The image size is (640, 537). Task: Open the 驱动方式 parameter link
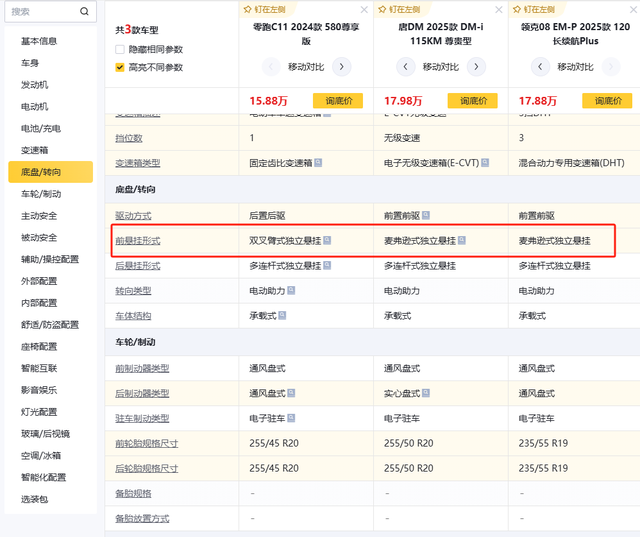133,216
